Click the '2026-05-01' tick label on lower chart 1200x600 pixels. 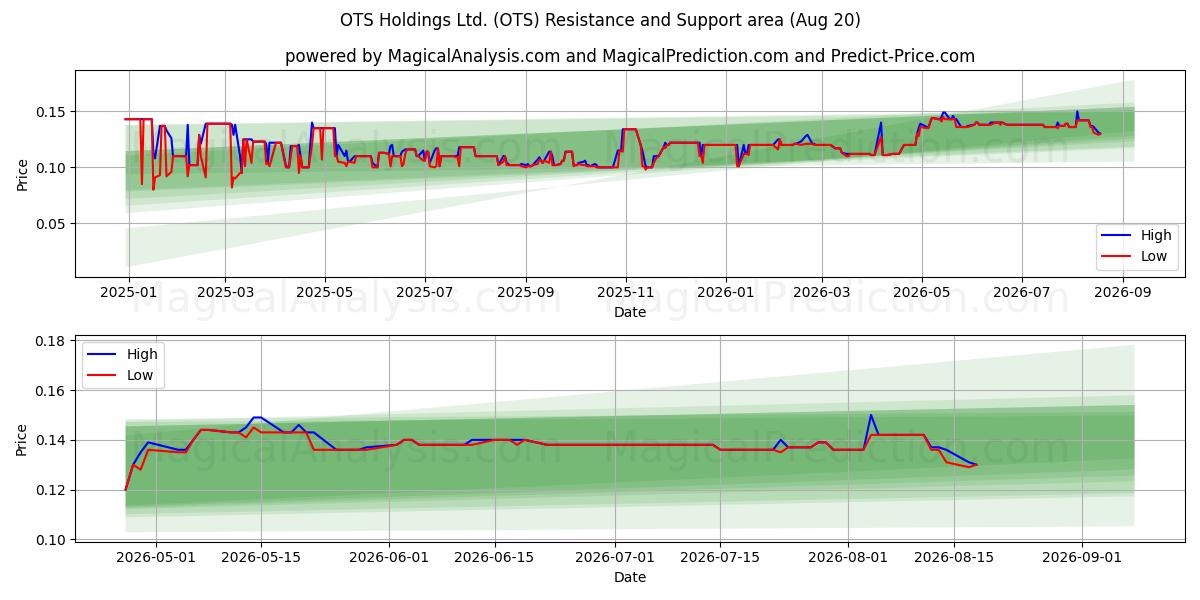[155, 558]
